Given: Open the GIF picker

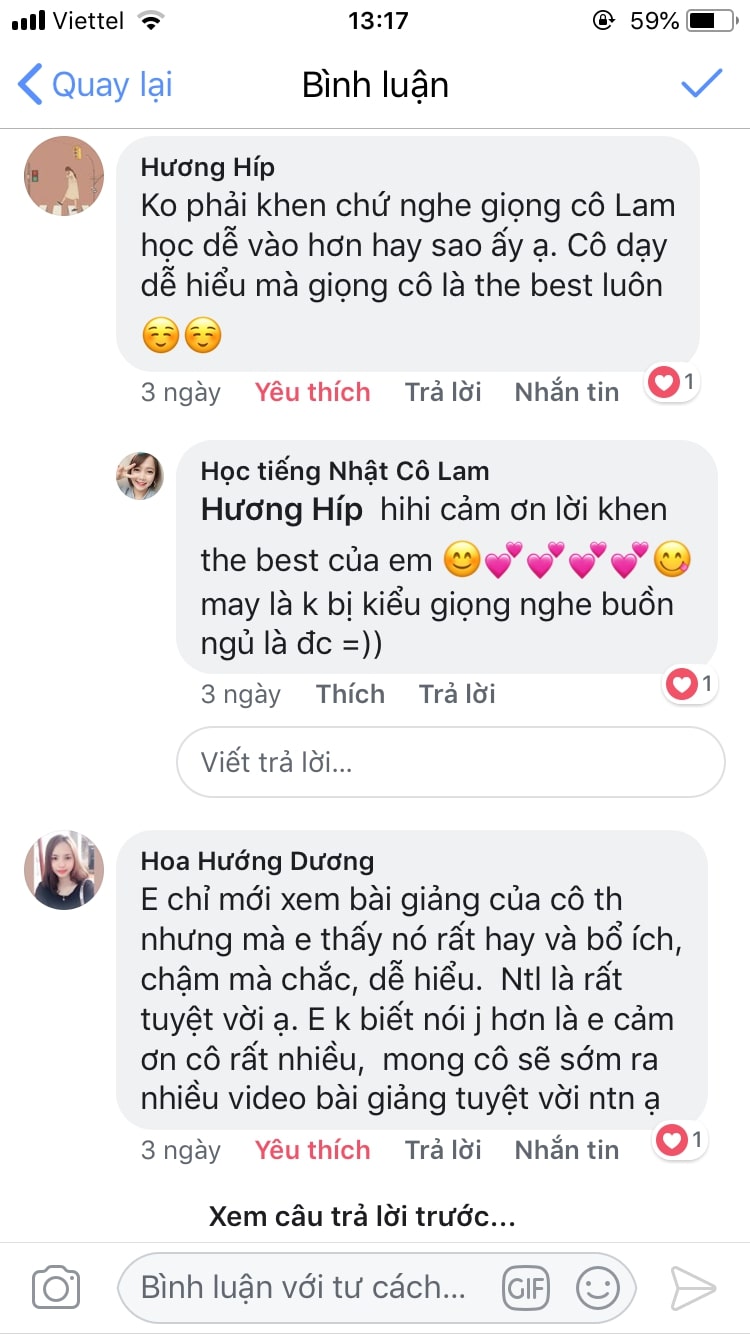Looking at the screenshot, I should 526,1287.
